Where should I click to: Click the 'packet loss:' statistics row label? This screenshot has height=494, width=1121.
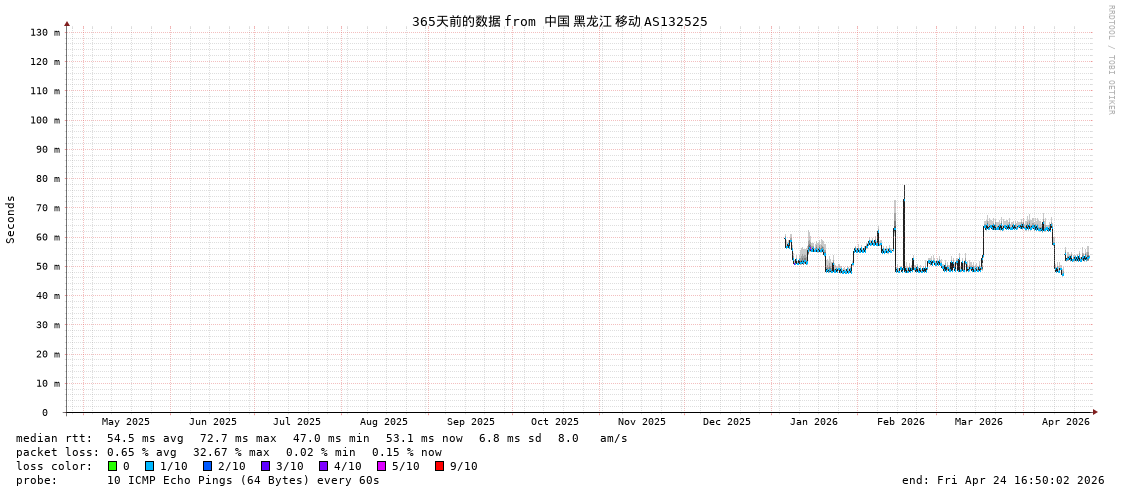click(x=58, y=452)
